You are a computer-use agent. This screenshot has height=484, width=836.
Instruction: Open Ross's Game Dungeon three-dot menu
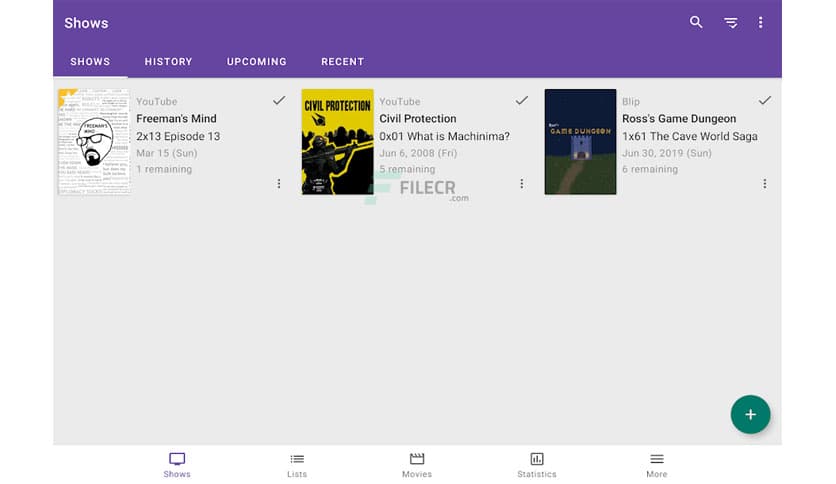coord(764,184)
